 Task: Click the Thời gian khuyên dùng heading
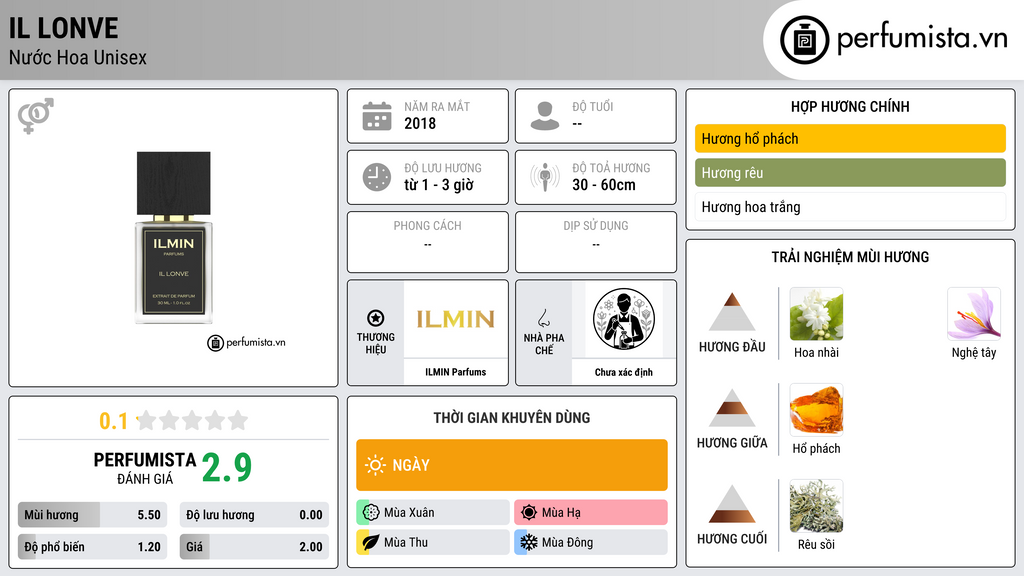[512, 418]
